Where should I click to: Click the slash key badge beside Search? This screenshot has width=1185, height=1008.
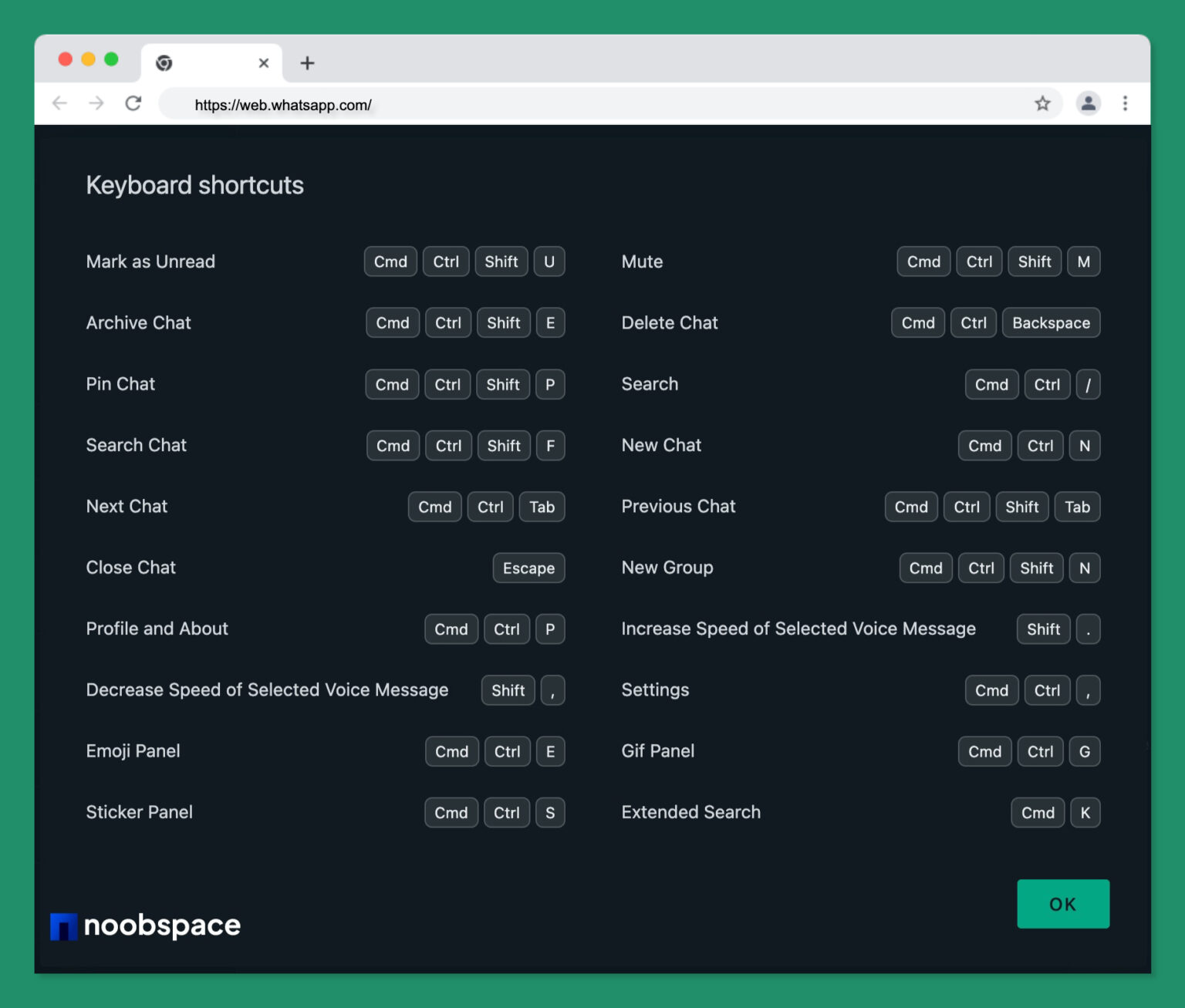(1088, 384)
